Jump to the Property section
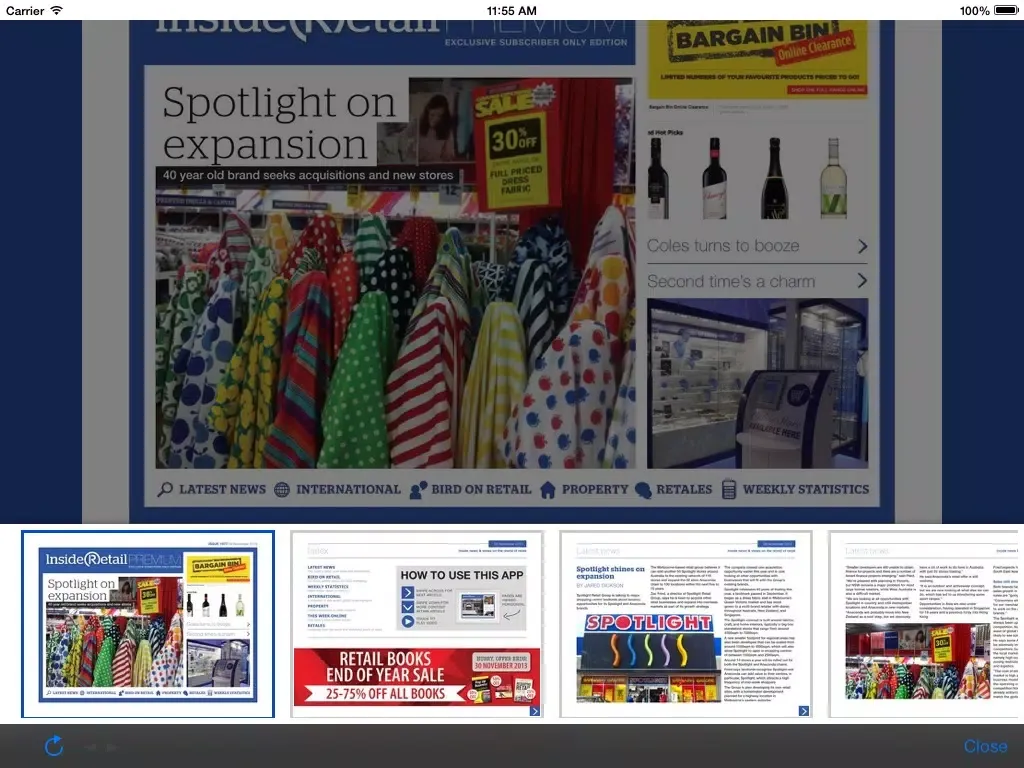Screen dimensions: 1024x768 (x=584, y=489)
